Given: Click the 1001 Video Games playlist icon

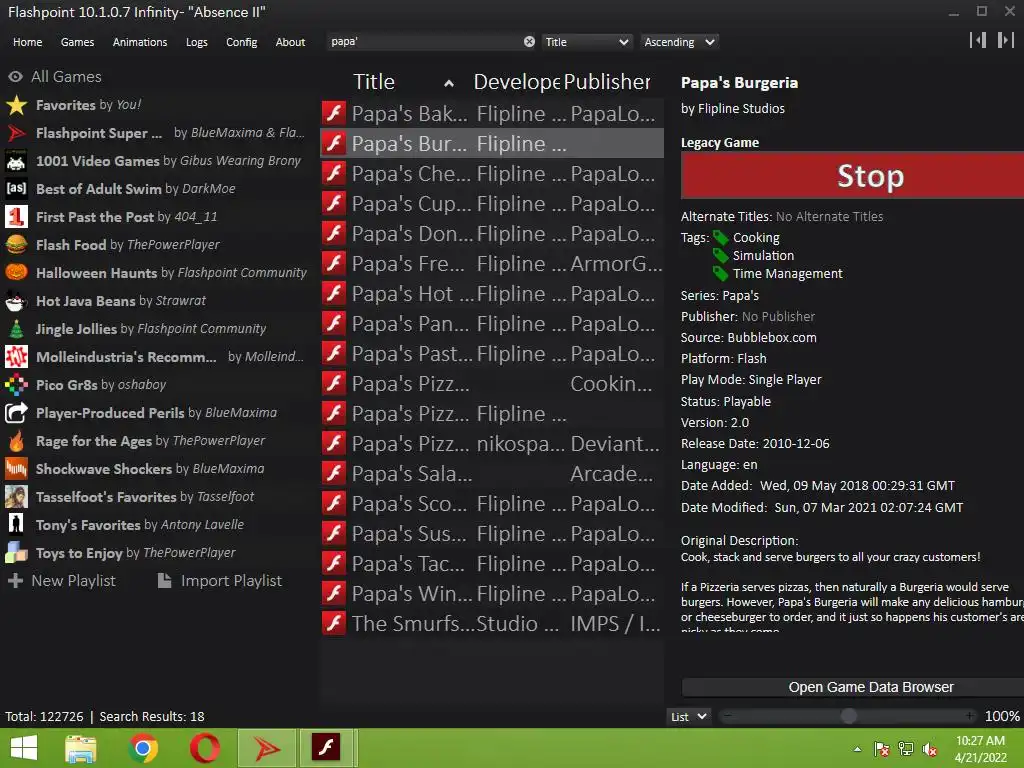Looking at the screenshot, I should pos(16,161).
